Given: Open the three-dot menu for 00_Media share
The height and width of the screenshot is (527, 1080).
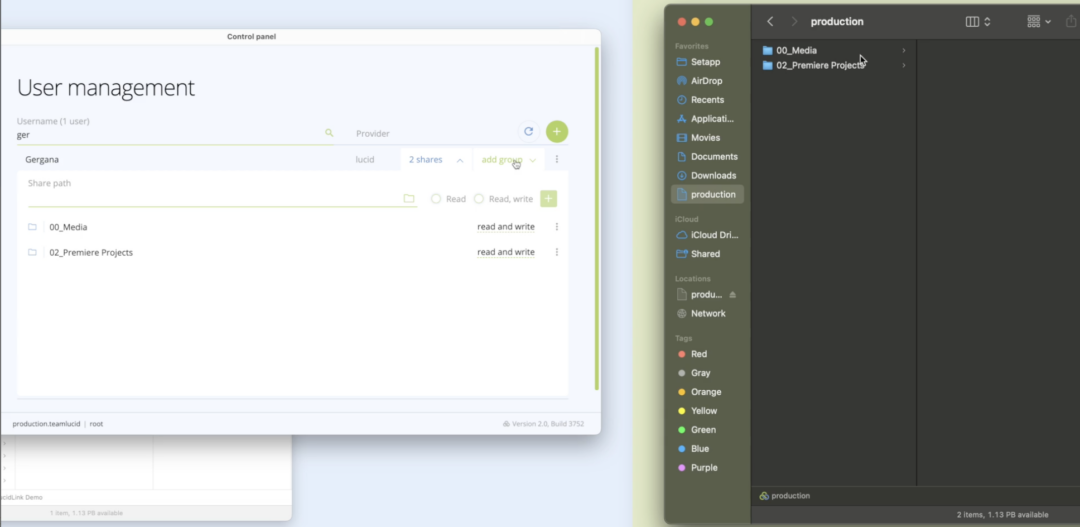Looking at the screenshot, I should tap(557, 227).
